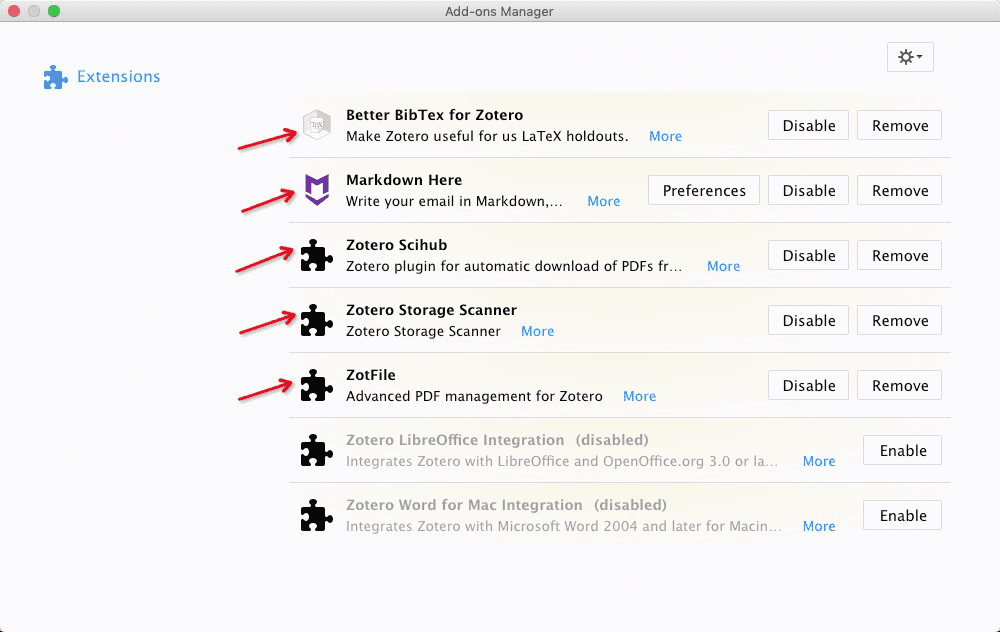The width and height of the screenshot is (1000, 632).
Task: Click the Zotero Word for Mac icon
Action: pyautogui.click(x=316, y=515)
